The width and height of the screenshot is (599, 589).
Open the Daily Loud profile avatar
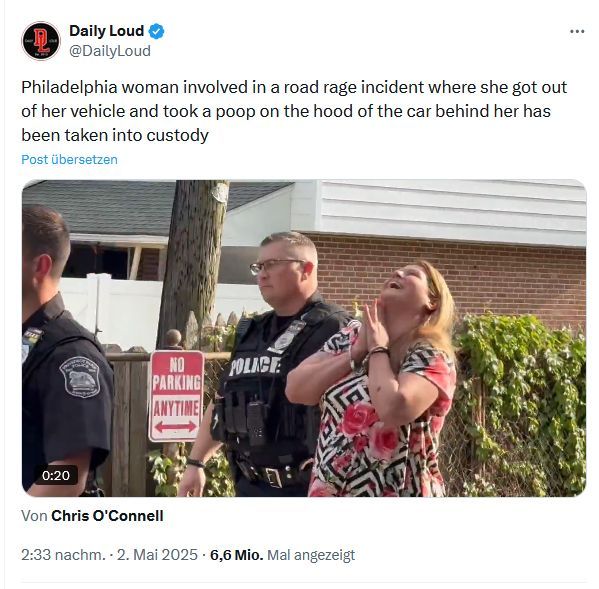[41, 40]
